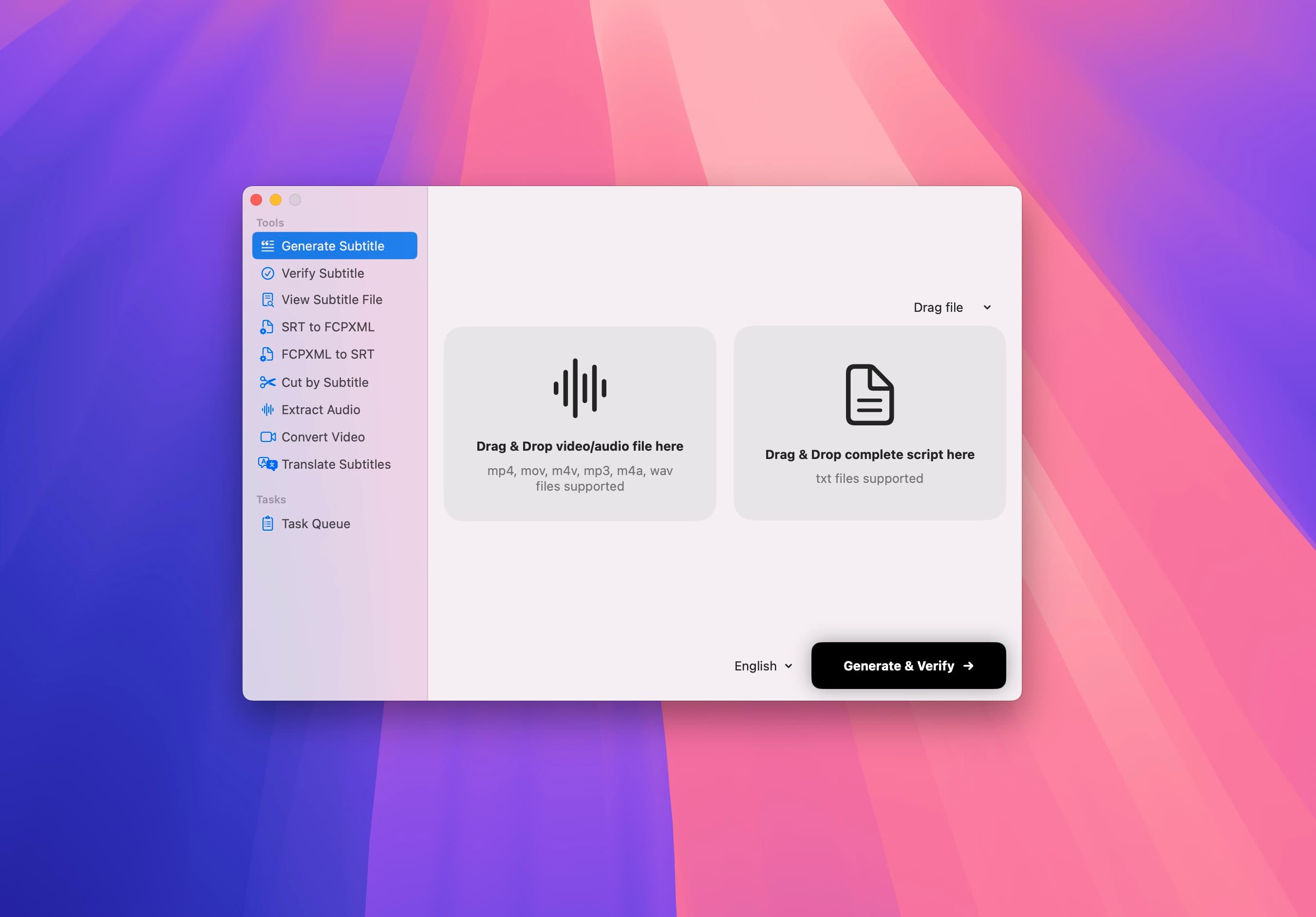Click the Drag file chevron arrow

point(986,307)
